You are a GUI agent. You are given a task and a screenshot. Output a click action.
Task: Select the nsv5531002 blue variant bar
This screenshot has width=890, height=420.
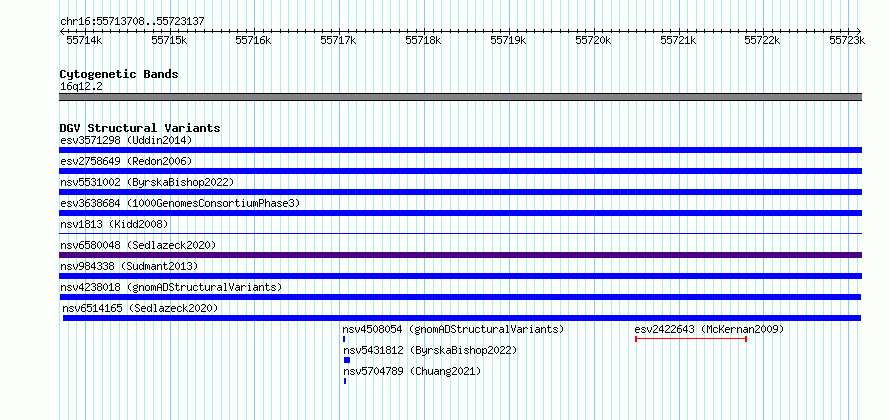tap(460, 192)
